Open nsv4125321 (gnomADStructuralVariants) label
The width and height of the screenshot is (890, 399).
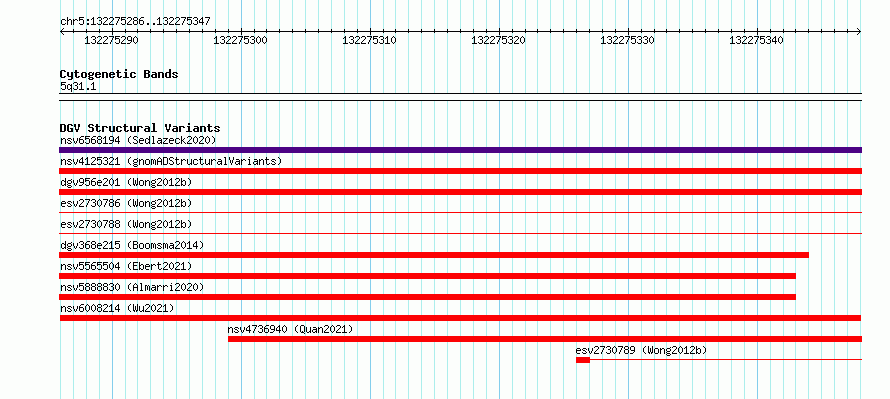tap(171, 161)
